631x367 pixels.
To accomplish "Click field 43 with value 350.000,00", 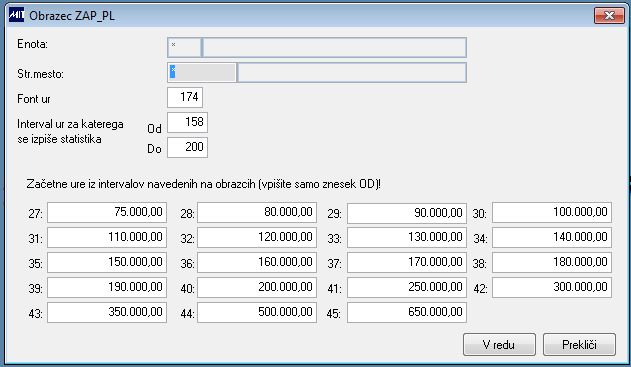I will 107,312.
